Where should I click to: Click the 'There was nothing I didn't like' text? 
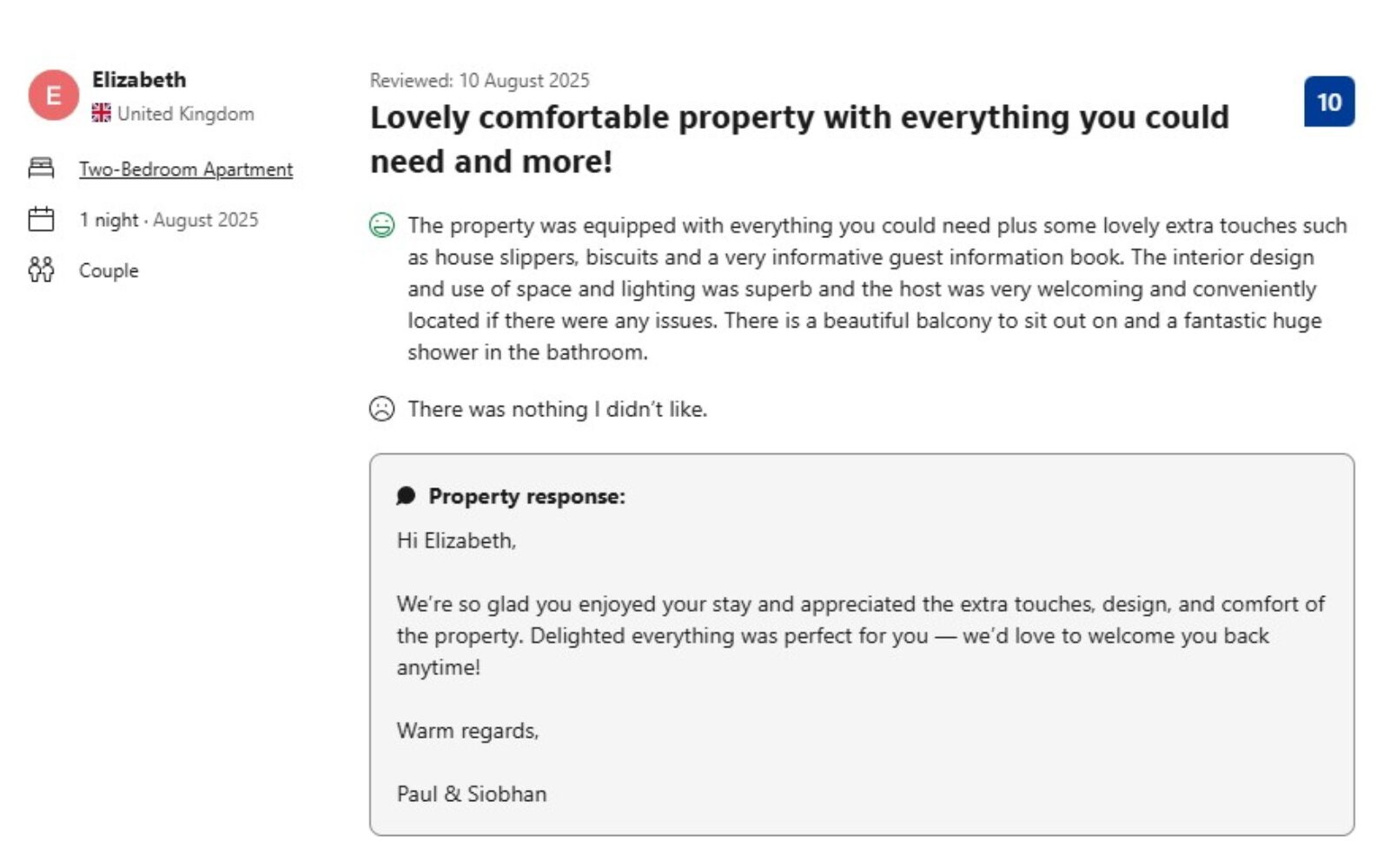coord(558,409)
